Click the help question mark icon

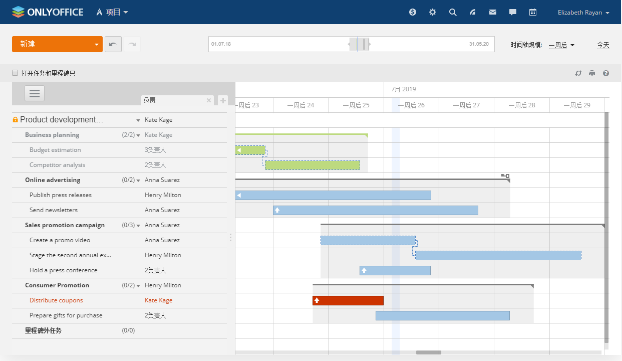click(x=606, y=73)
